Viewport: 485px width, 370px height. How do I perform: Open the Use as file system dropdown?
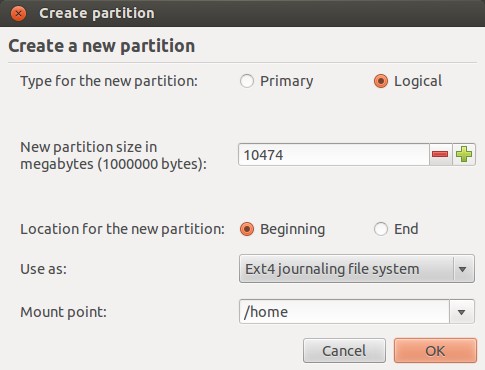click(357, 269)
